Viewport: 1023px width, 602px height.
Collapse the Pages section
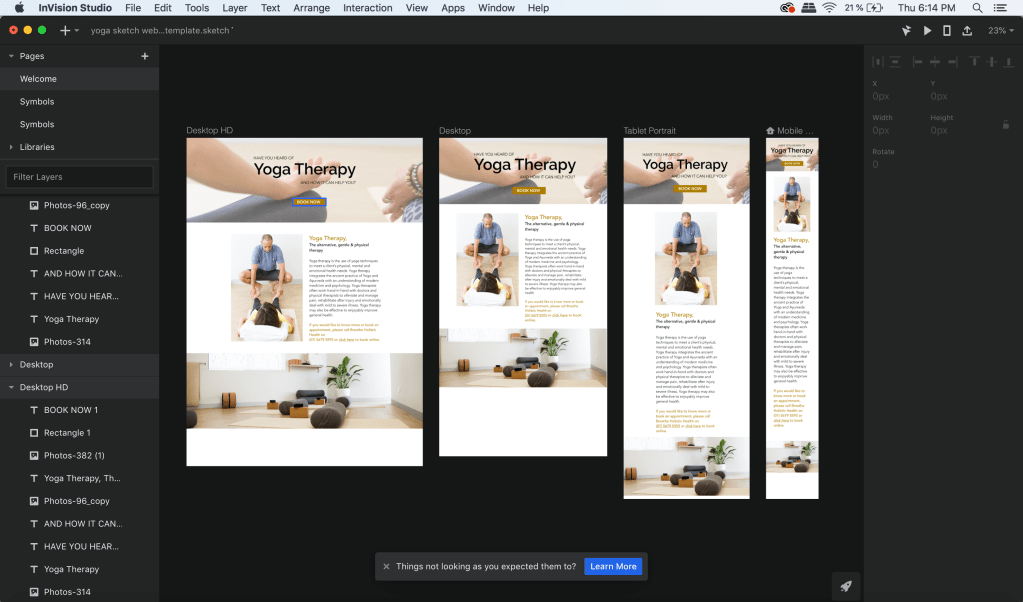(11, 56)
